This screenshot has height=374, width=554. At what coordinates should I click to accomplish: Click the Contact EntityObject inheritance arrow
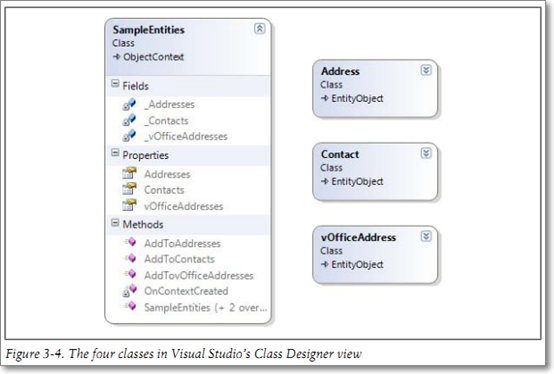(325, 181)
